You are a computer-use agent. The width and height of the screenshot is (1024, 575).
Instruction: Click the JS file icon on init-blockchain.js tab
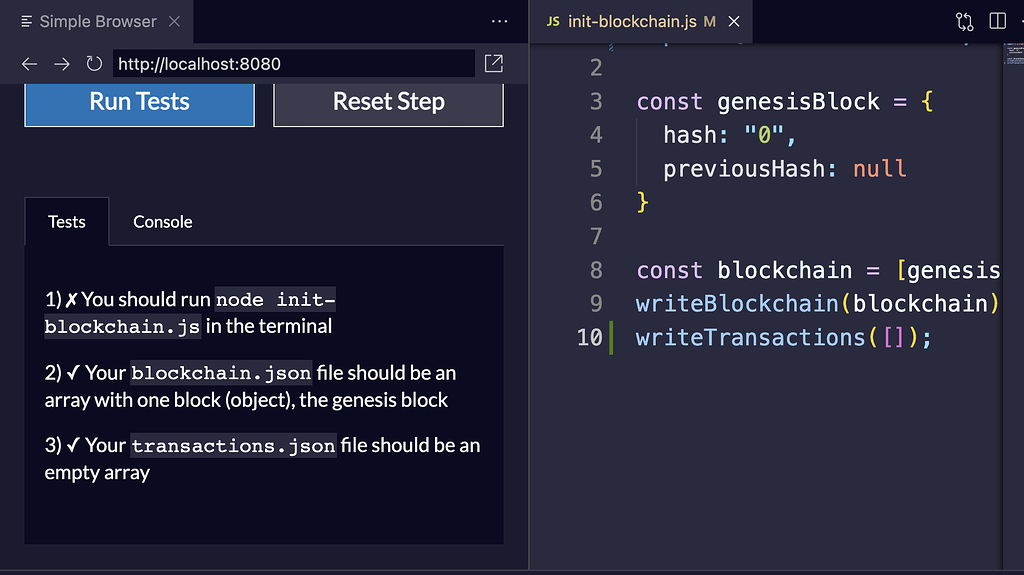click(553, 21)
